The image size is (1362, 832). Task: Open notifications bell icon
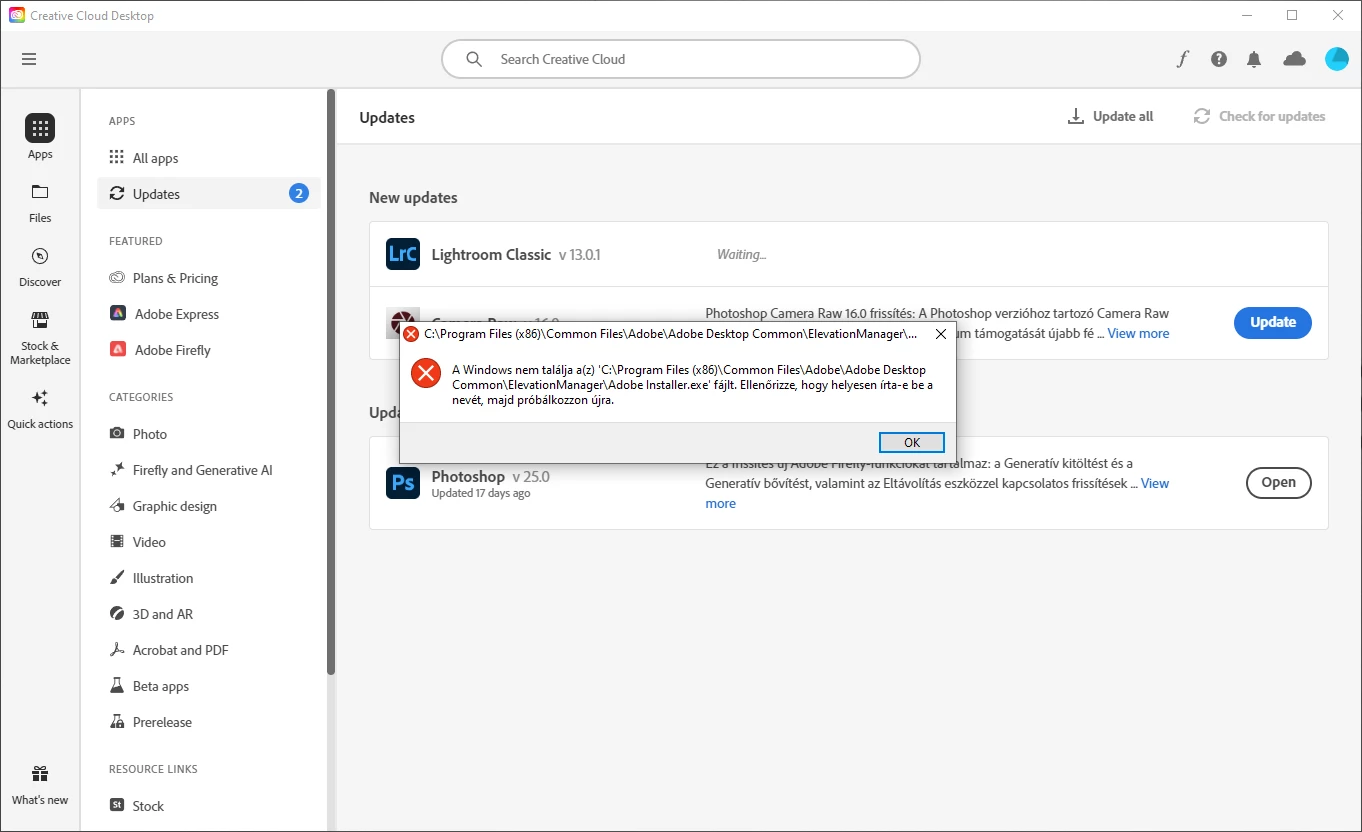[1254, 59]
